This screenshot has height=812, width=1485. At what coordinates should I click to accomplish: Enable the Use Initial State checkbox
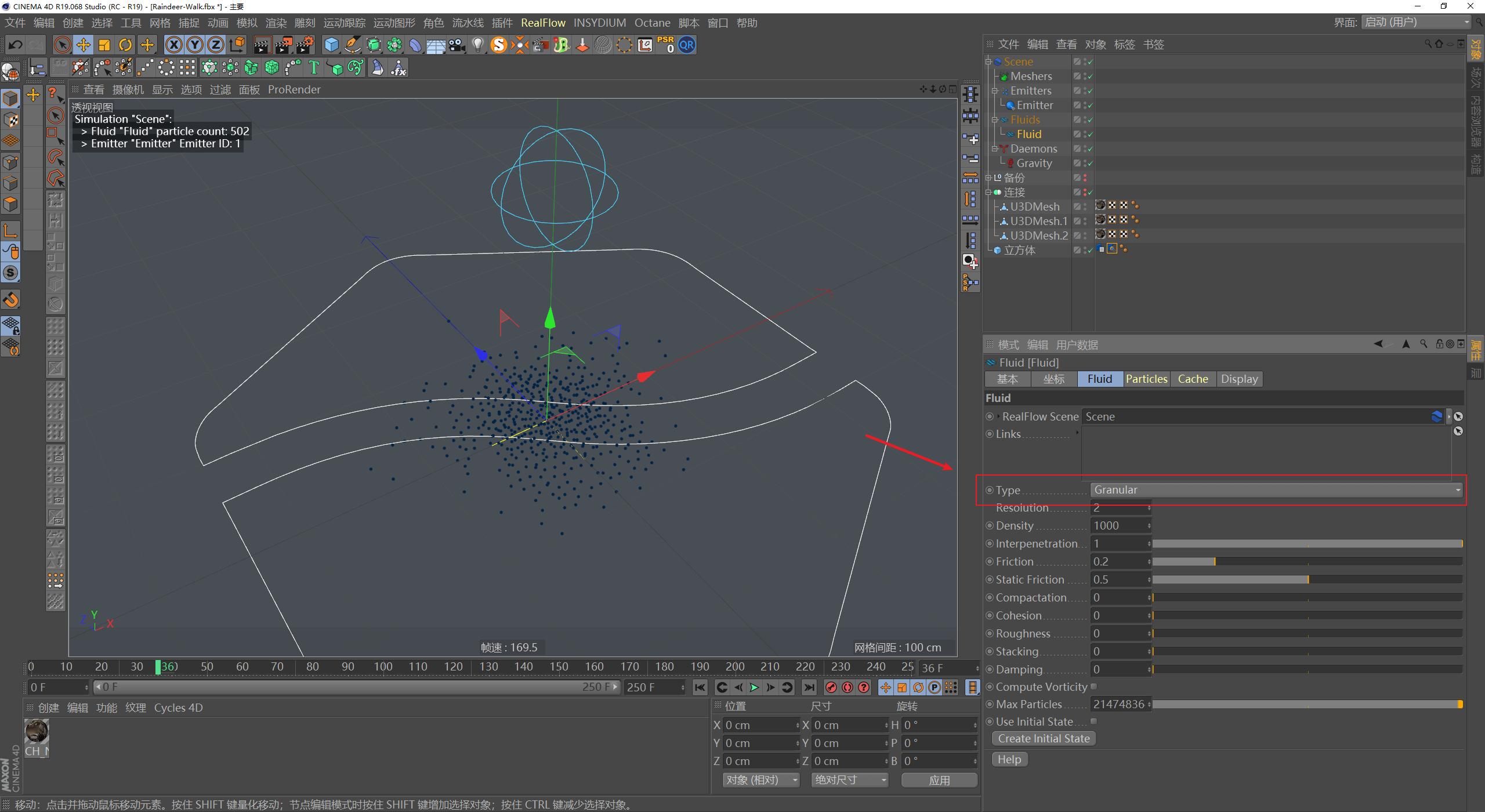1093,722
